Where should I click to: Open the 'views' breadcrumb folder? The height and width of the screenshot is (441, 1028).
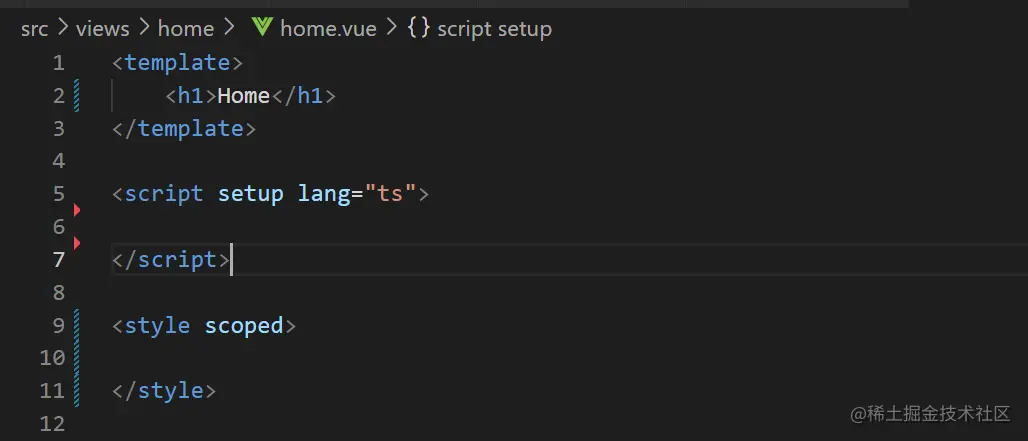pos(102,28)
